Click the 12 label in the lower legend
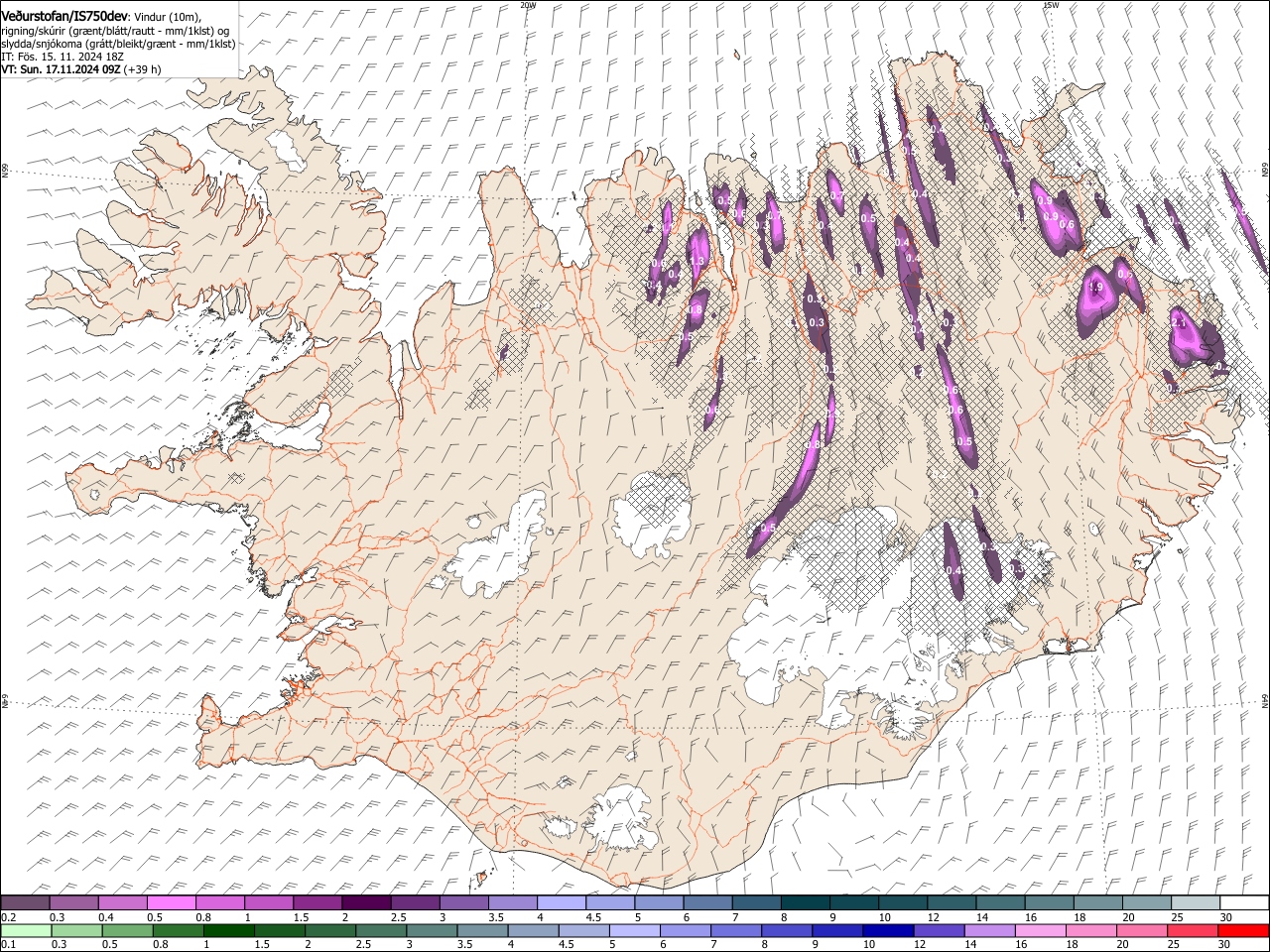1270x952 pixels. tap(920, 944)
